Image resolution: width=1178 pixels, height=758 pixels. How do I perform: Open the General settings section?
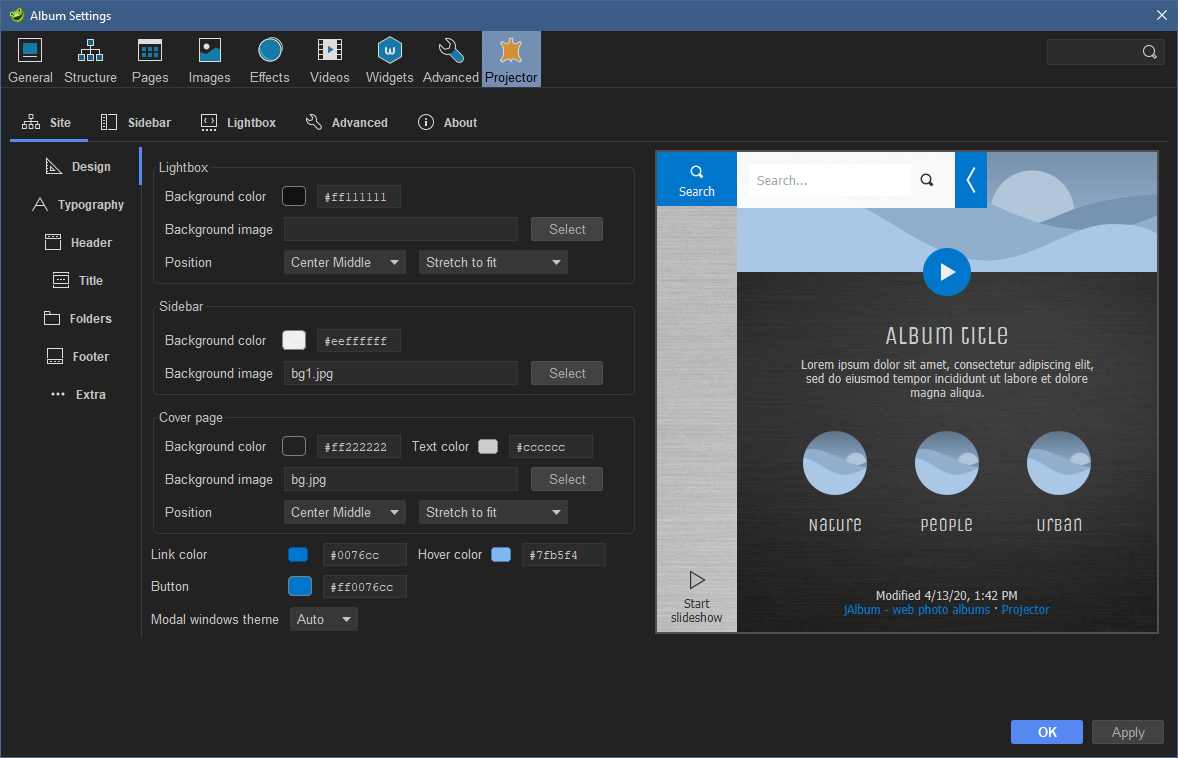point(30,58)
